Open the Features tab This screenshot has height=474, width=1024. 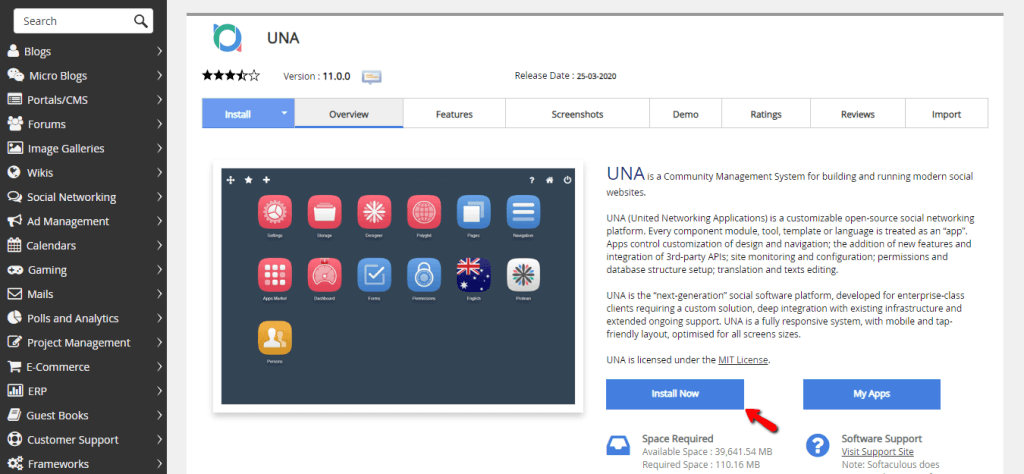coord(454,114)
